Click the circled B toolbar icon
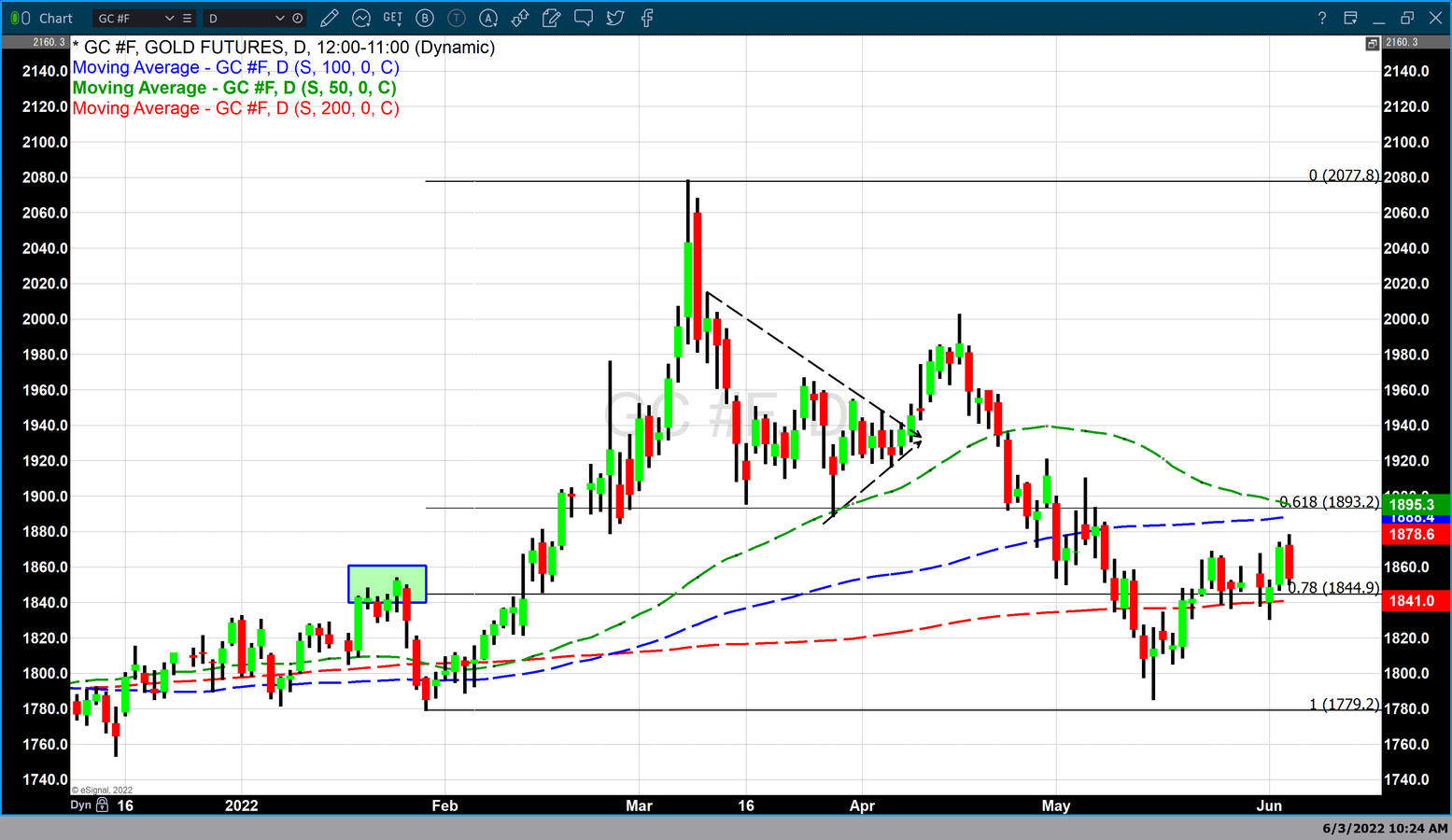This screenshot has width=1452, height=840. click(425, 18)
